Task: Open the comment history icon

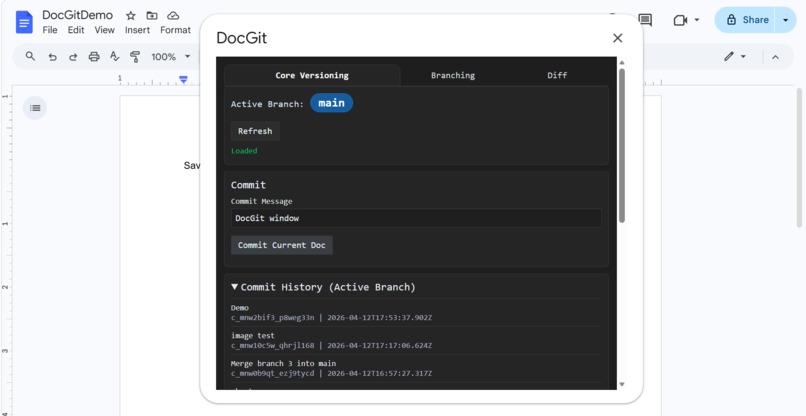Action: pyautogui.click(x=645, y=20)
